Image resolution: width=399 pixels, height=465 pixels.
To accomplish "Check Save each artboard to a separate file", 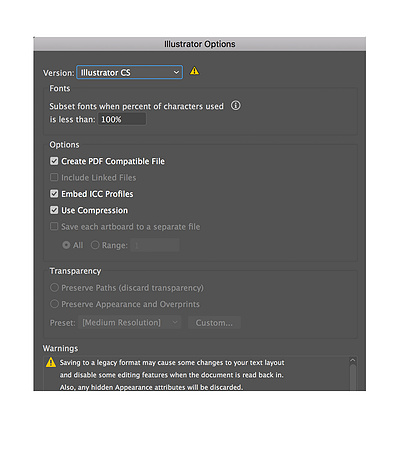I will pos(54,227).
